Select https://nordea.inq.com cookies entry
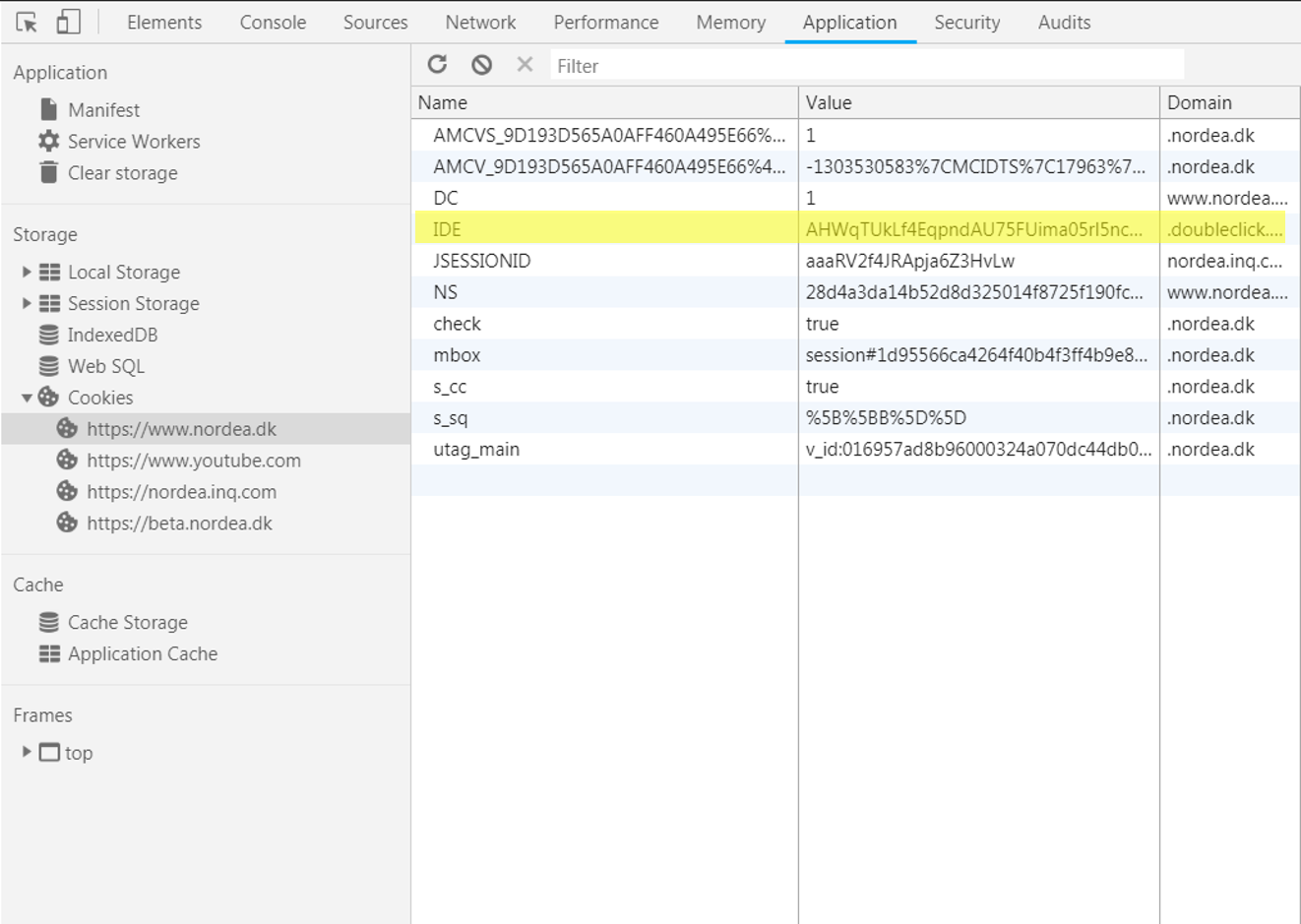1301x924 pixels. 181,492
